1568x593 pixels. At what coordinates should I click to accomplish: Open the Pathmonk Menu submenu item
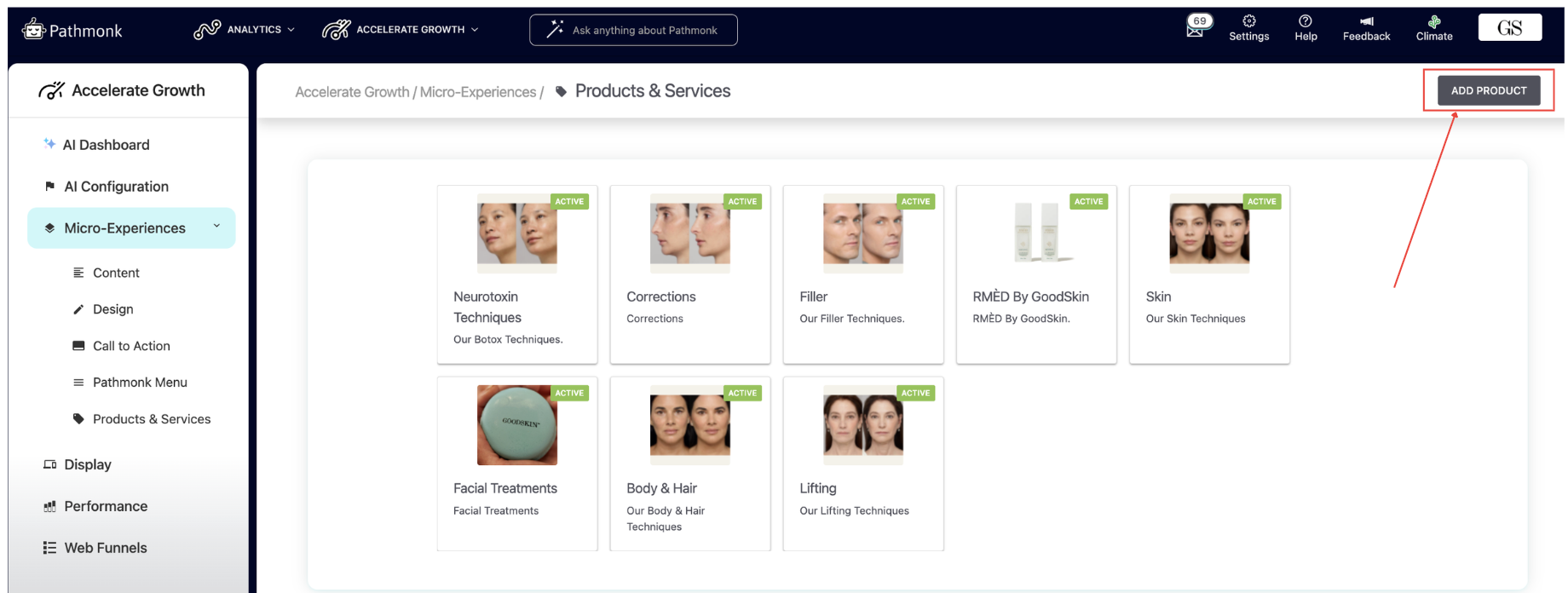[140, 383]
